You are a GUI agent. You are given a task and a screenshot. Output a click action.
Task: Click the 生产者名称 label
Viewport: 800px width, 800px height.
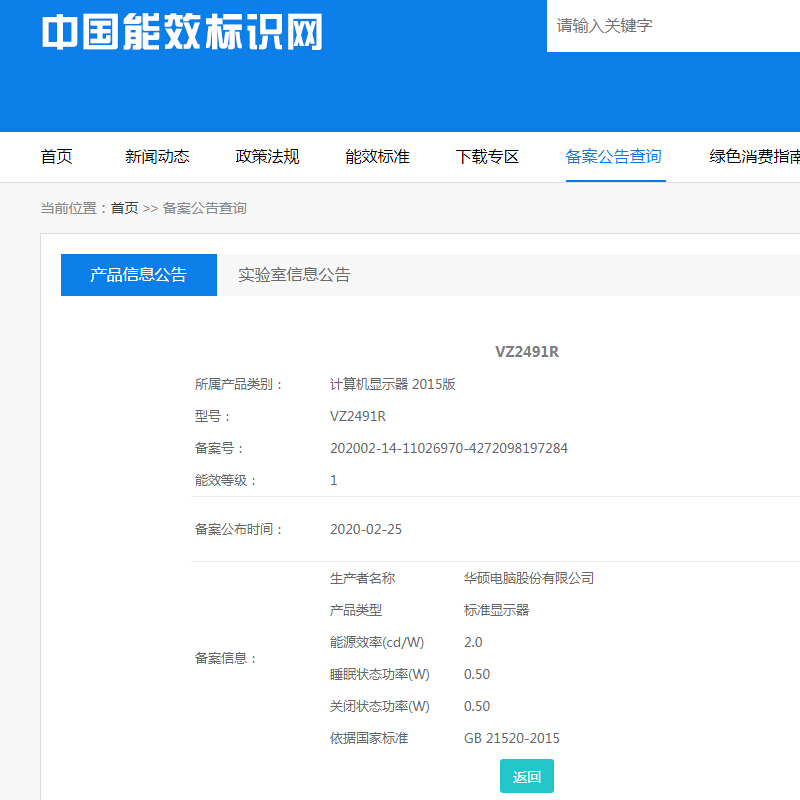click(362, 579)
